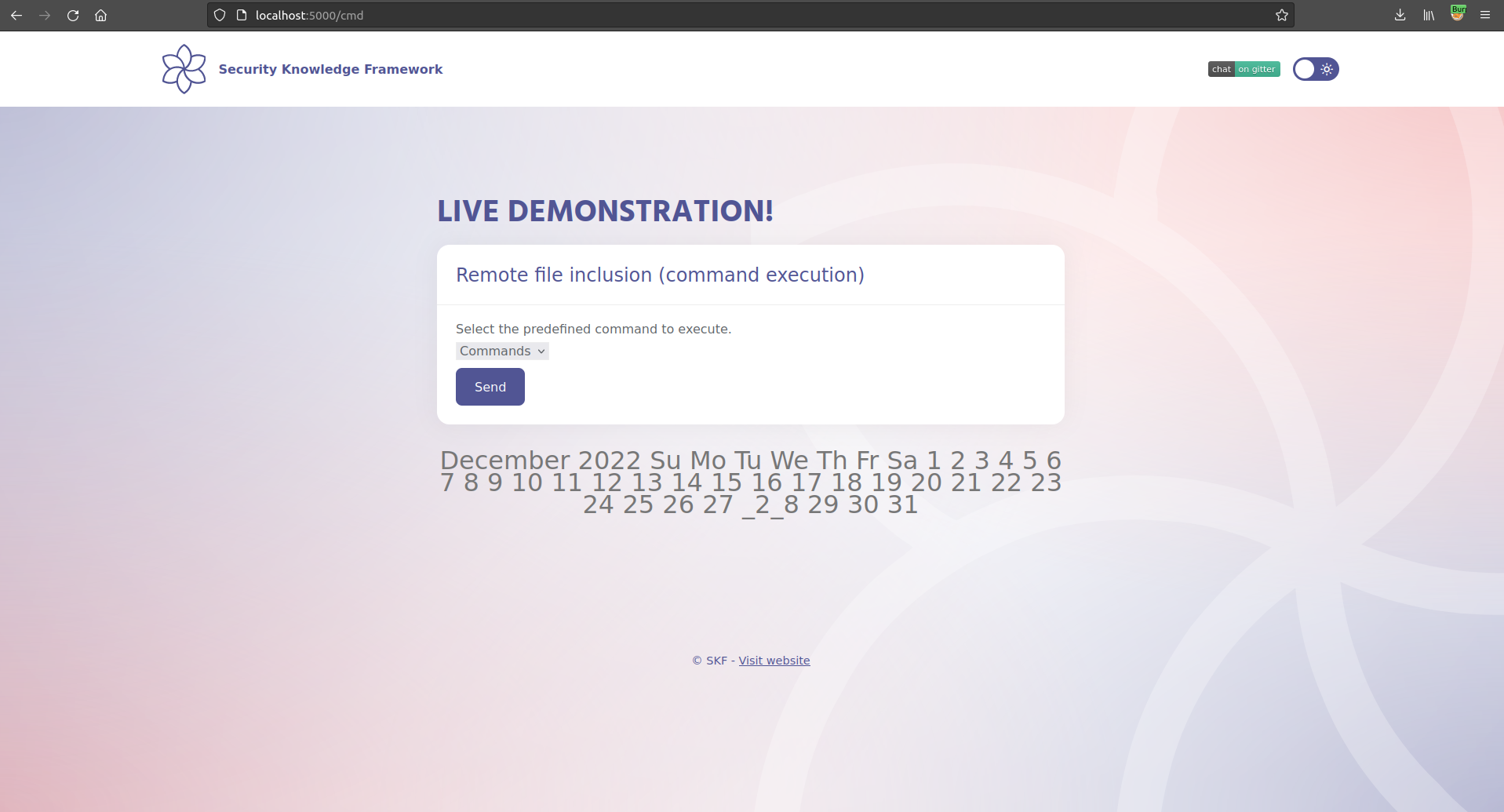Click the Security Knowledge Framework title
The height and width of the screenshot is (812, 1504).
point(330,69)
